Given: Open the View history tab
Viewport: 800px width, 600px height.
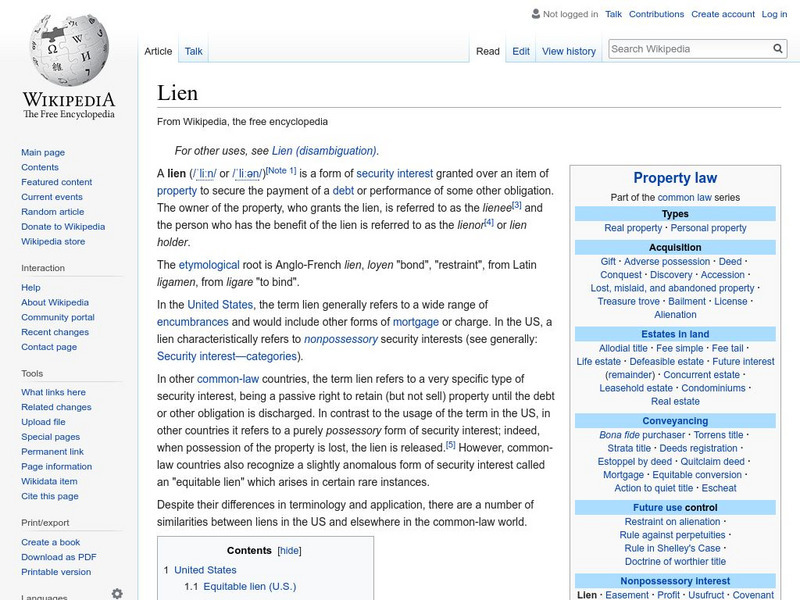Looking at the screenshot, I should coord(569,51).
